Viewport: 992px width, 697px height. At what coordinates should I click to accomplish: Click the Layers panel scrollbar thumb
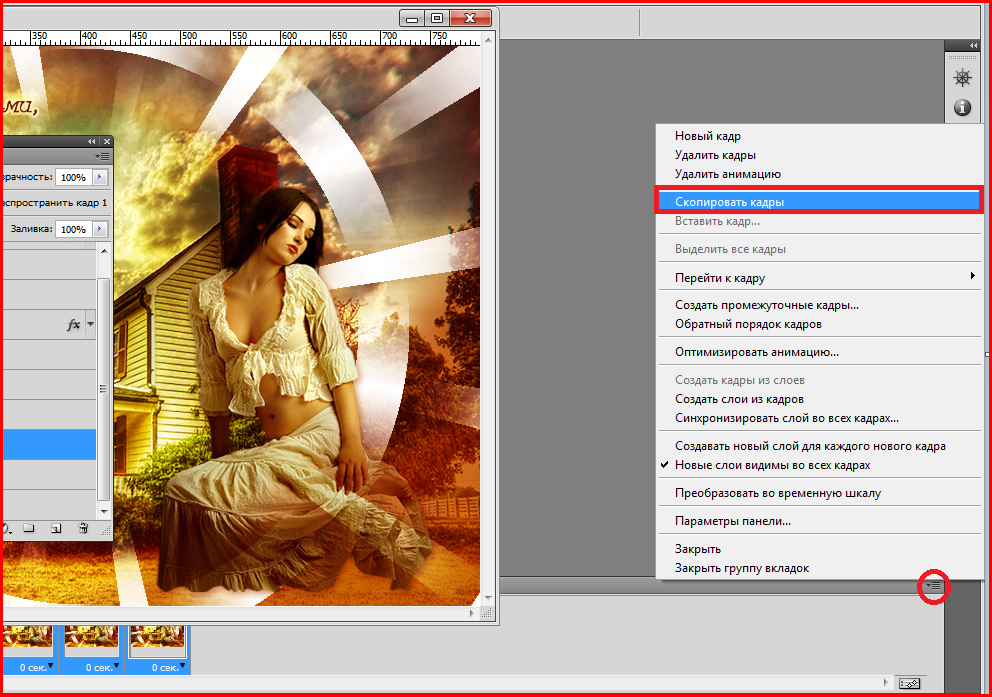(x=104, y=388)
